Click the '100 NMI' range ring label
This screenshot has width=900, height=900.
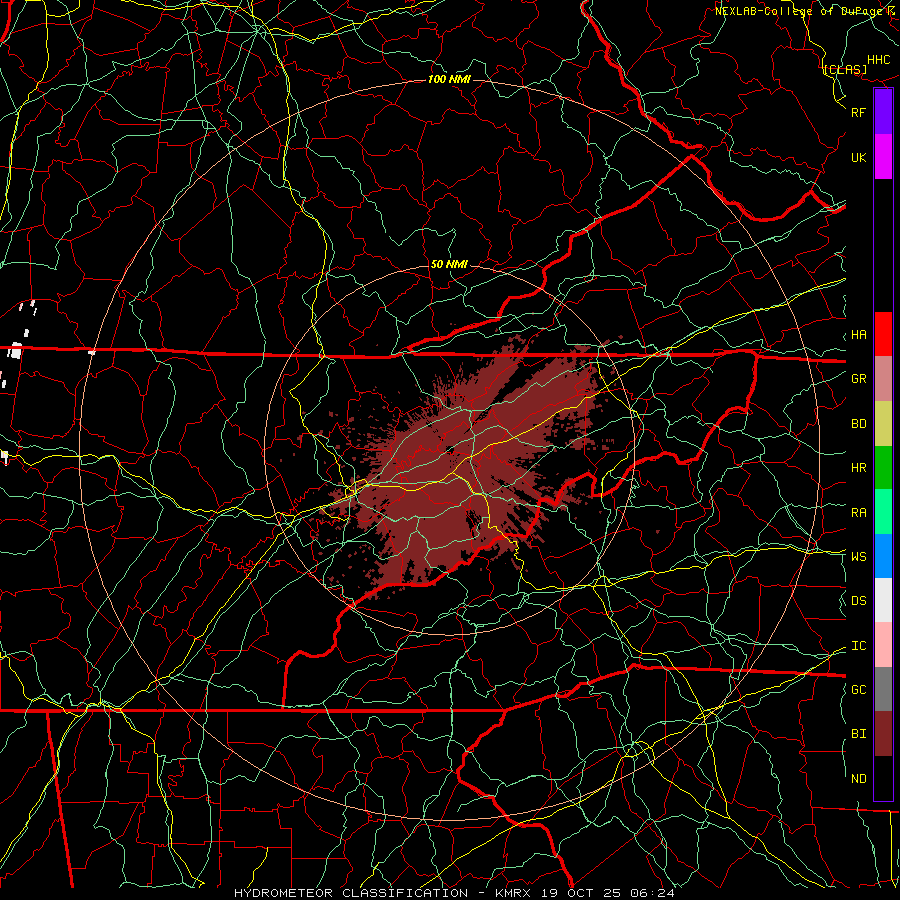pyautogui.click(x=449, y=79)
